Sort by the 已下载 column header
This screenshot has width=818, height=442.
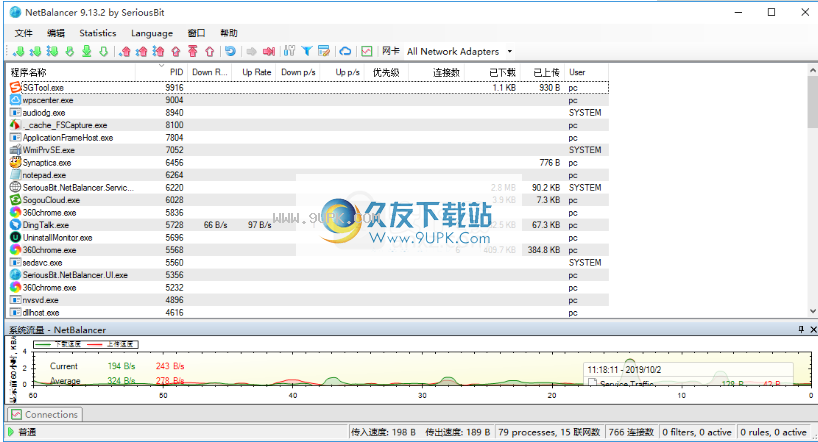pos(491,72)
